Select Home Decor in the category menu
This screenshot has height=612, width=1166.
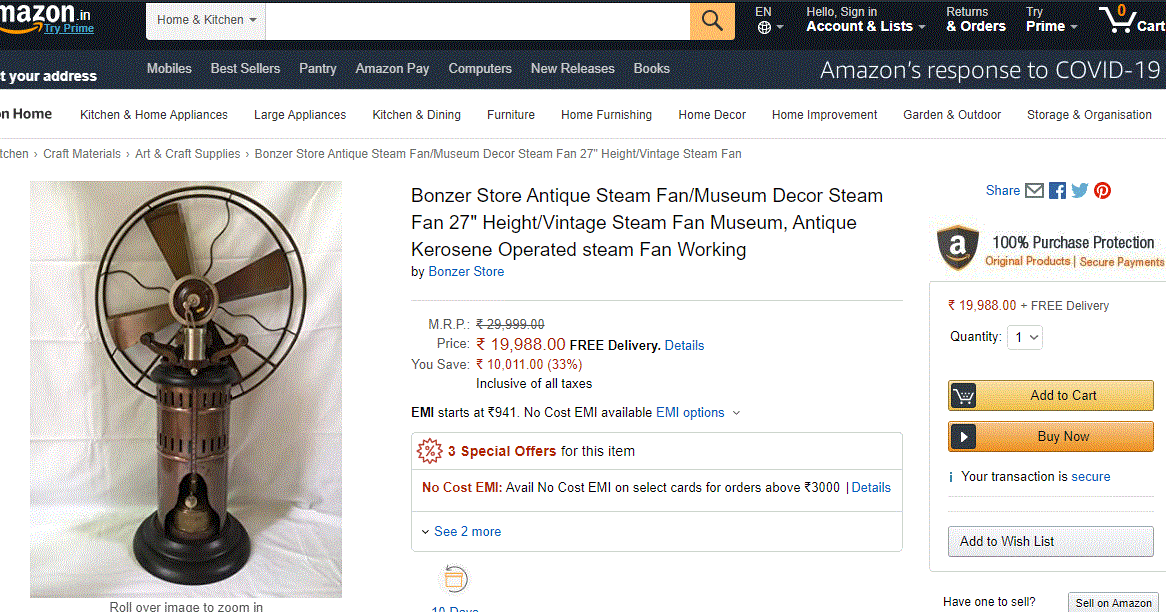712,115
